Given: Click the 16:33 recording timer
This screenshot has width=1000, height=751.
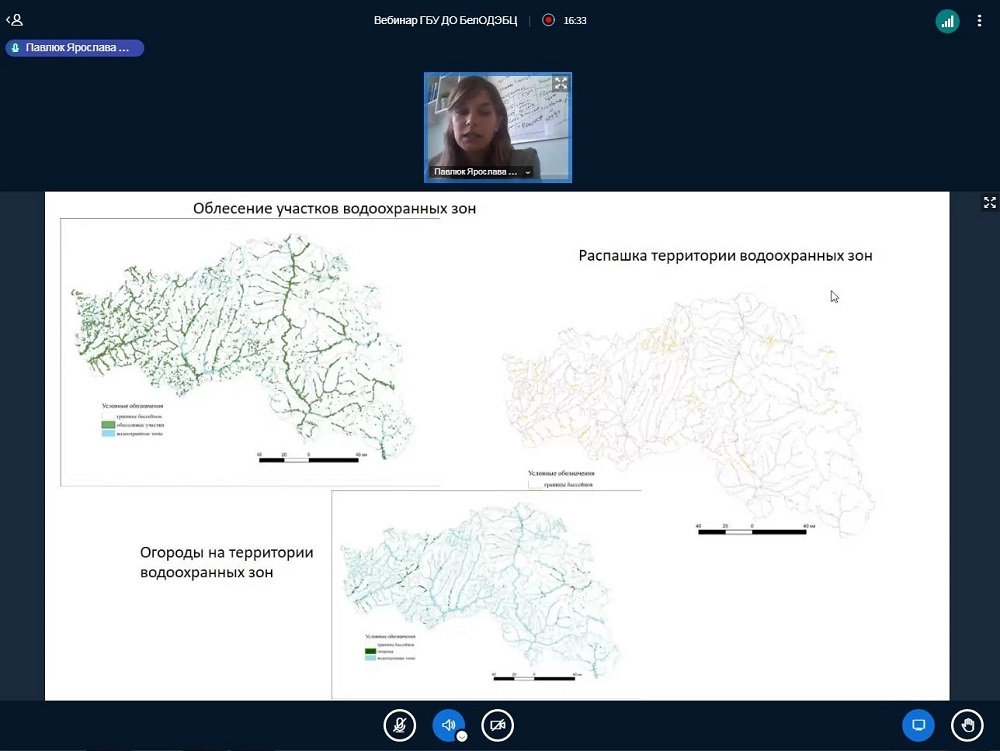Looking at the screenshot, I should 575,20.
